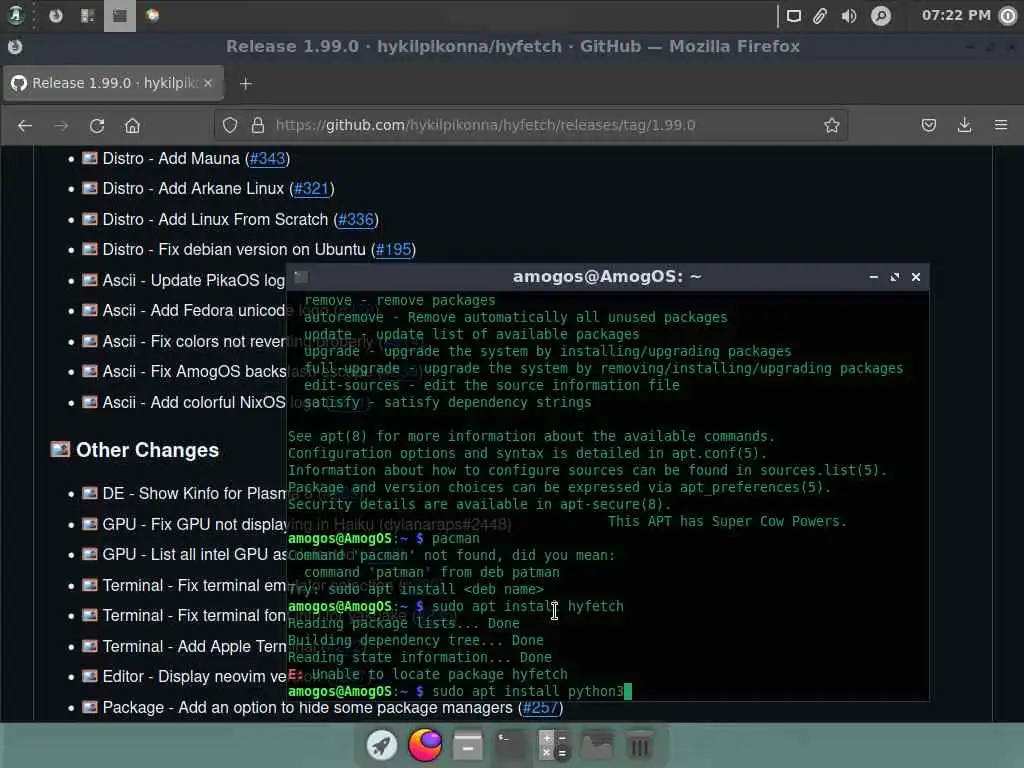Click 'Distro - Add Linux From Scratch' text
Screen dimensions: 1024x768
click(215, 219)
